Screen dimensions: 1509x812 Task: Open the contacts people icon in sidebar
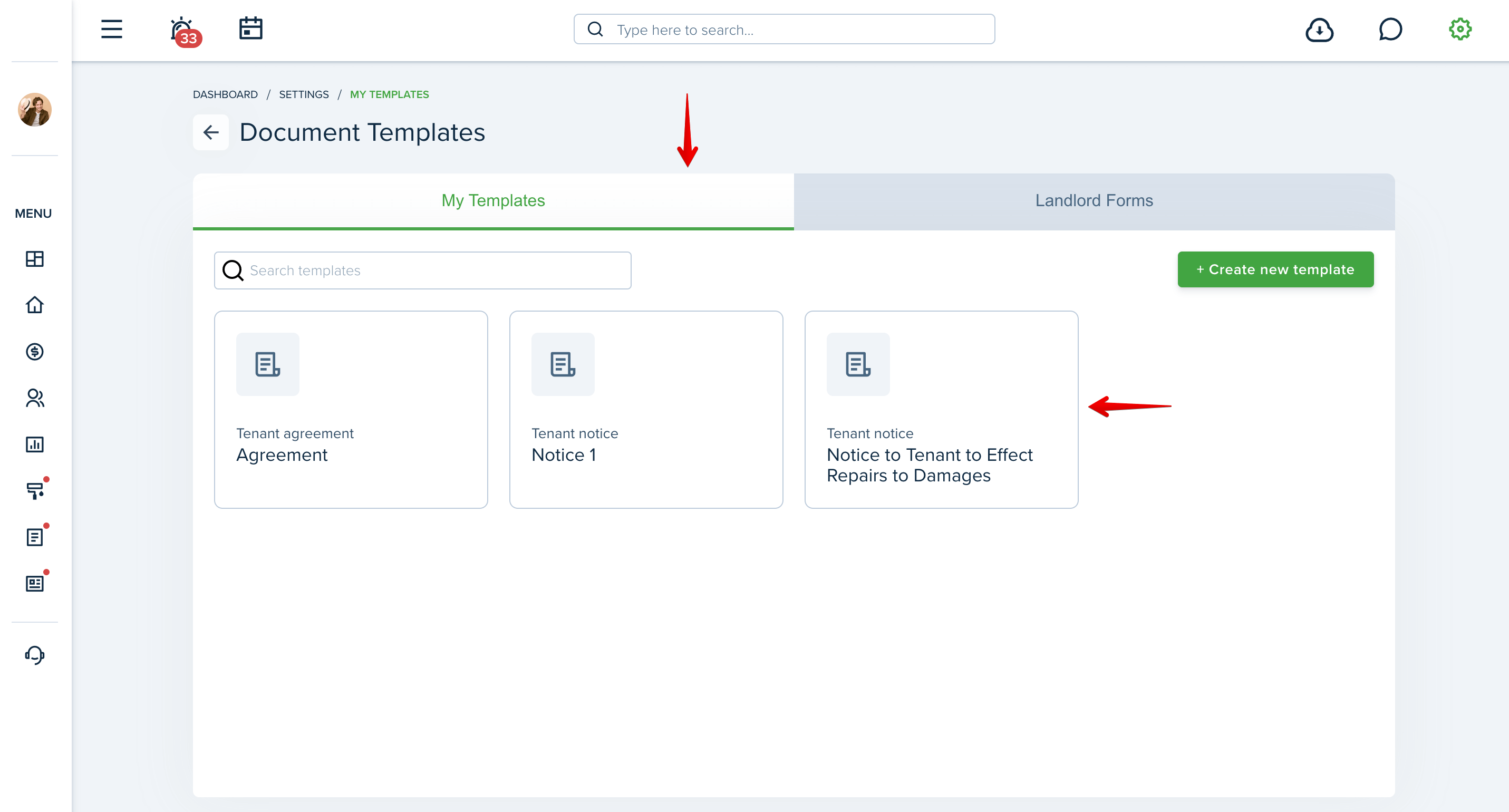35,398
